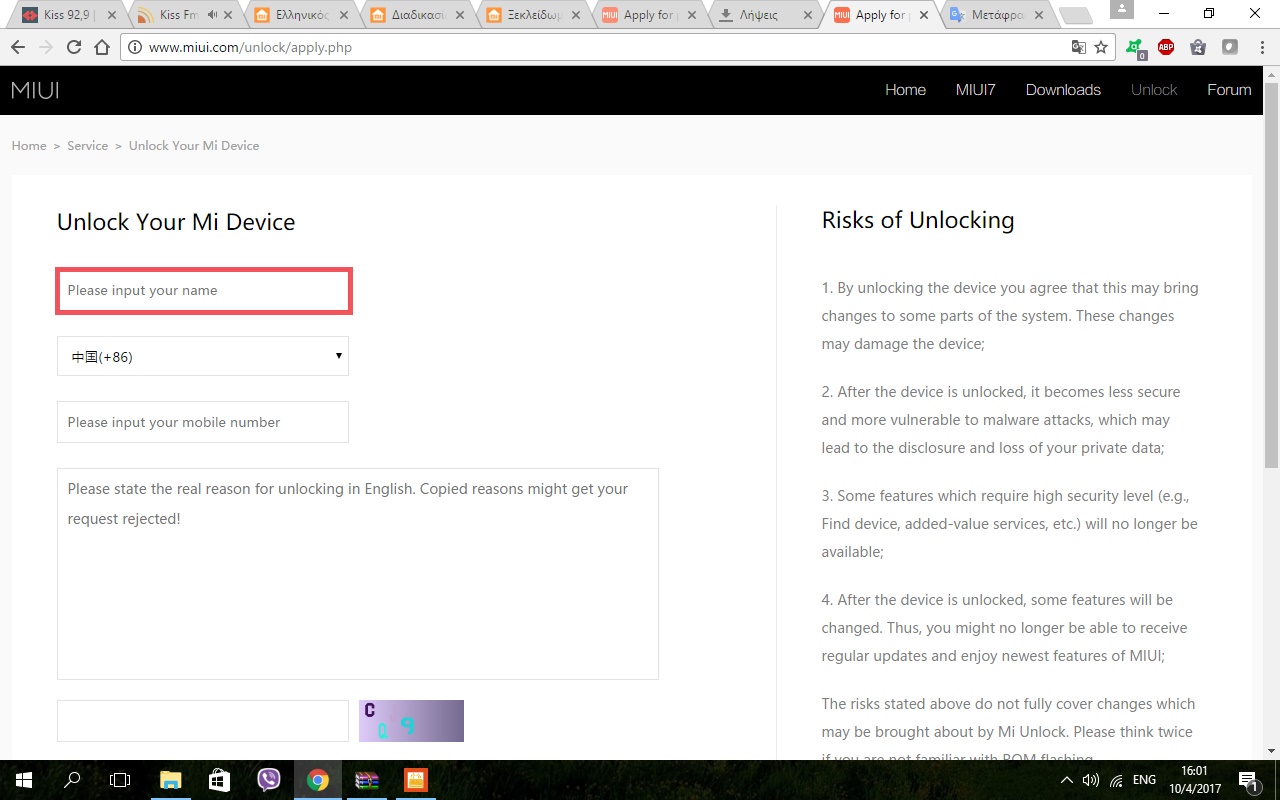Reload the current page

pyautogui.click(x=74, y=47)
